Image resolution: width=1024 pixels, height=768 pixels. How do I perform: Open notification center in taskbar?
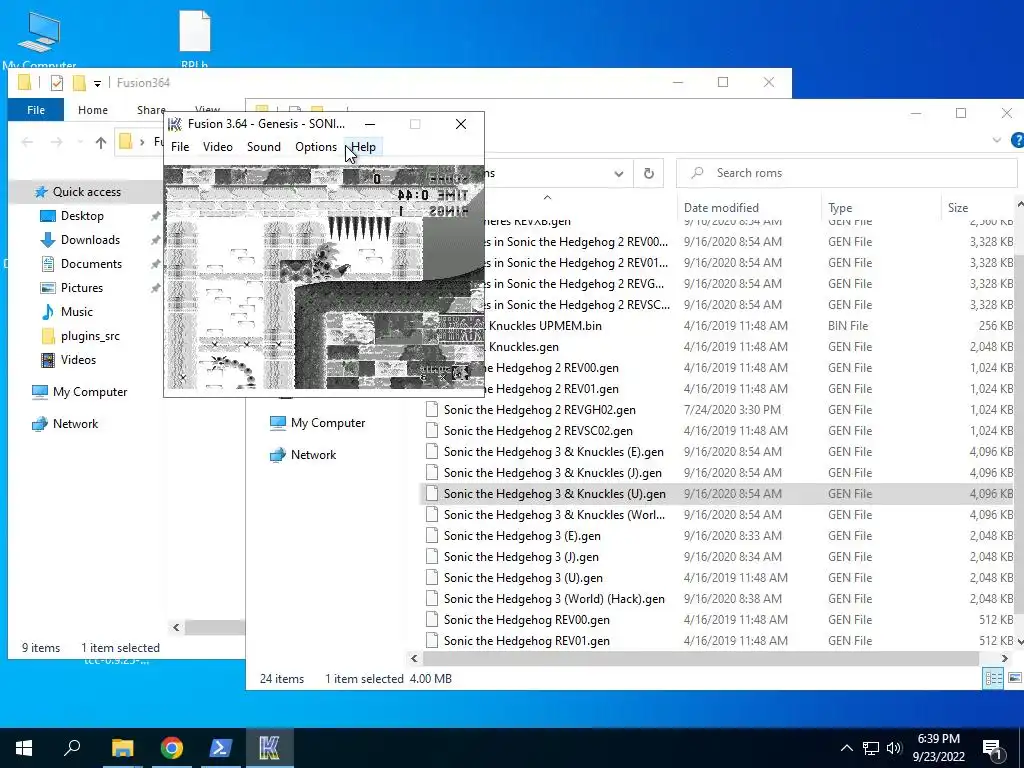click(993, 748)
